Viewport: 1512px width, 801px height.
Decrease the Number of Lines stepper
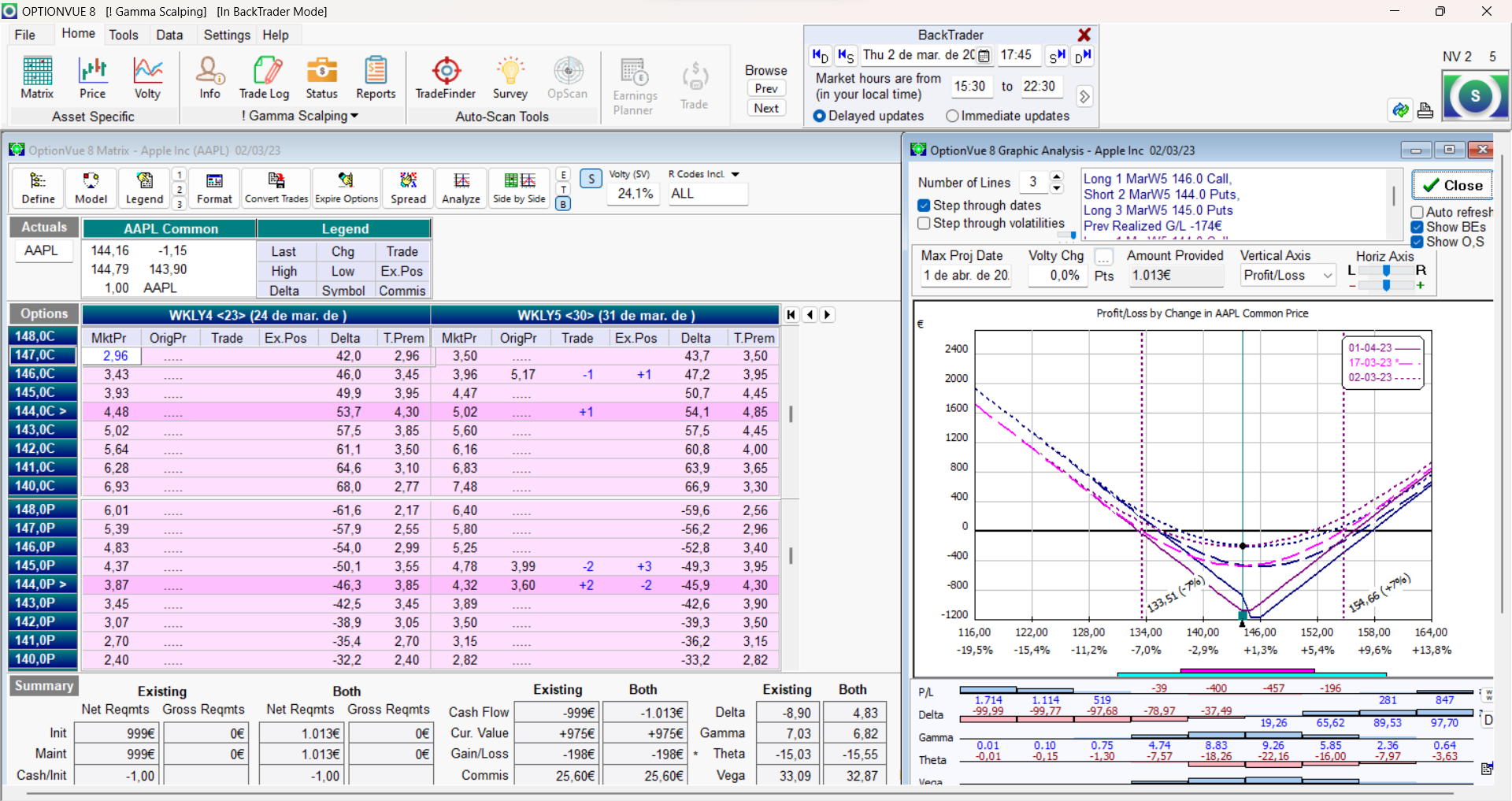point(1057,188)
